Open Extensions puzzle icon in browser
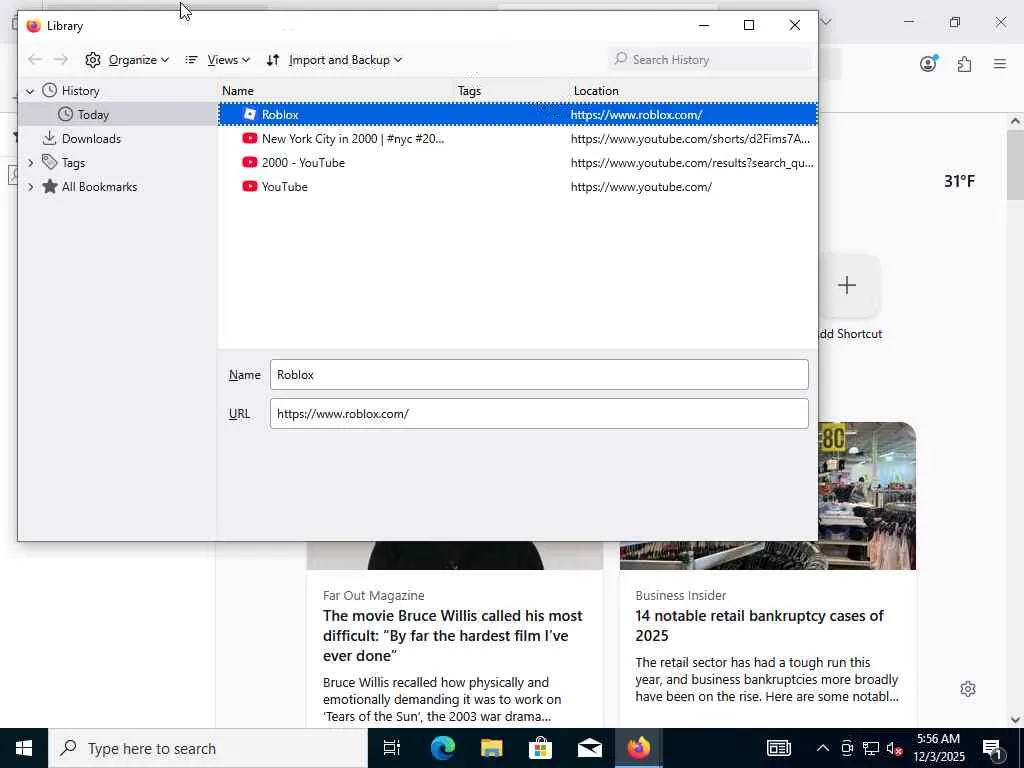The width and height of the screenshot is (1024, 768). pos(964,64)
